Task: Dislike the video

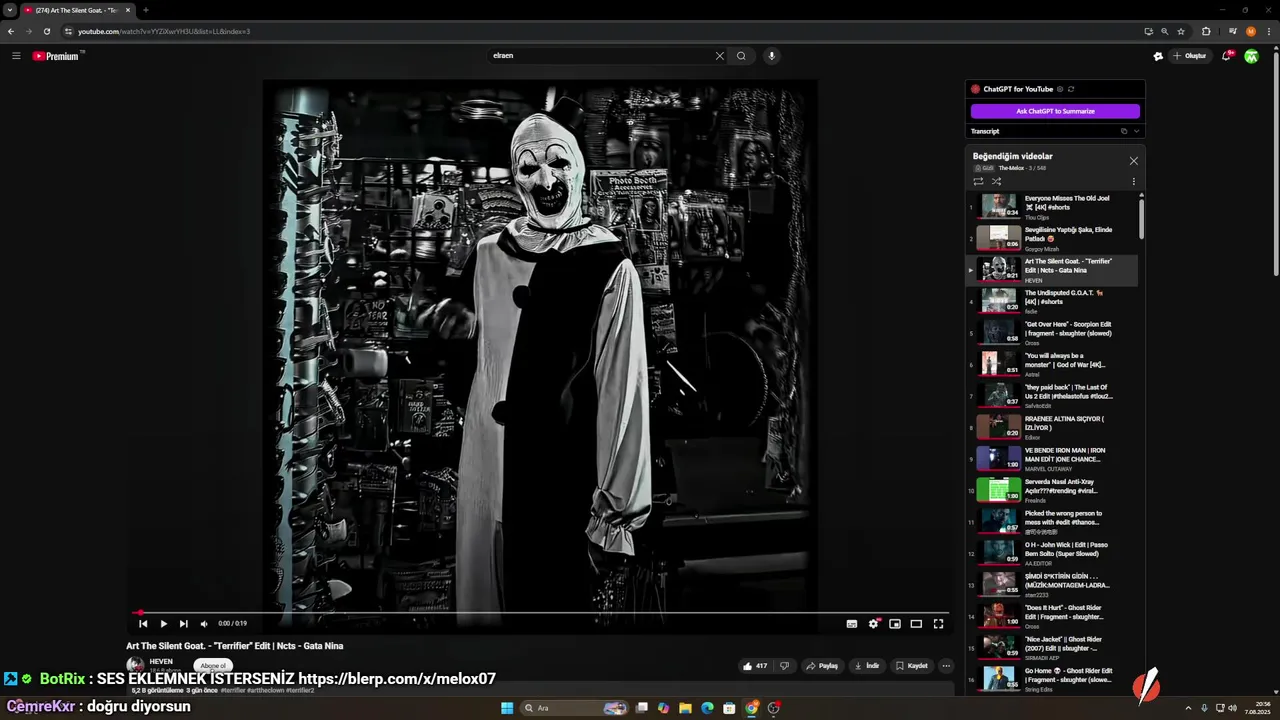Action: 784,666
